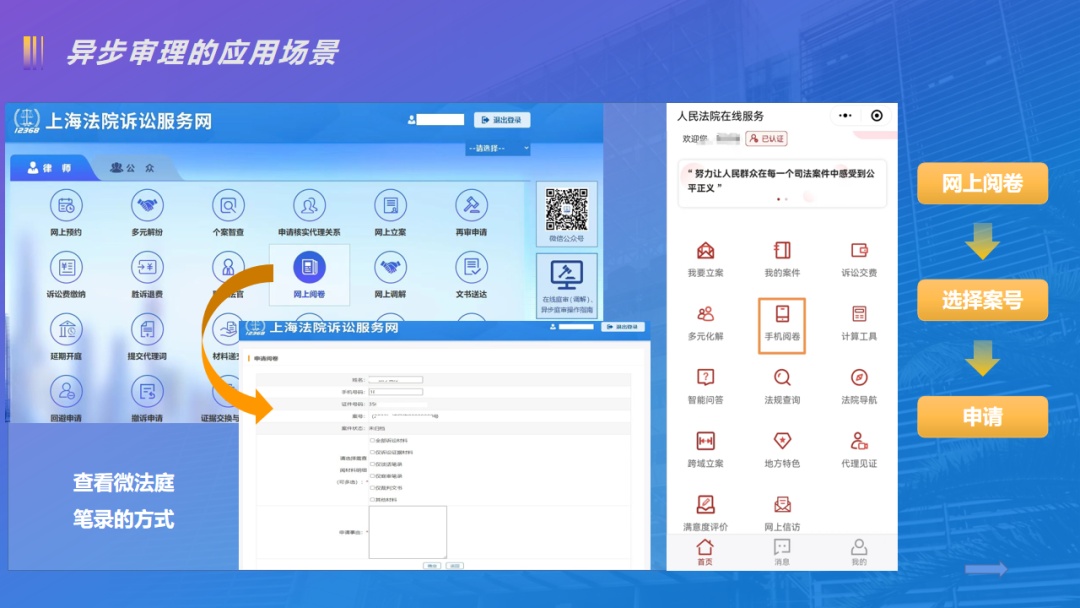Screen dimensions: 1080x608
Task: Tap 满意度评价 in the mobile app
Action: [x=705, y=513]
